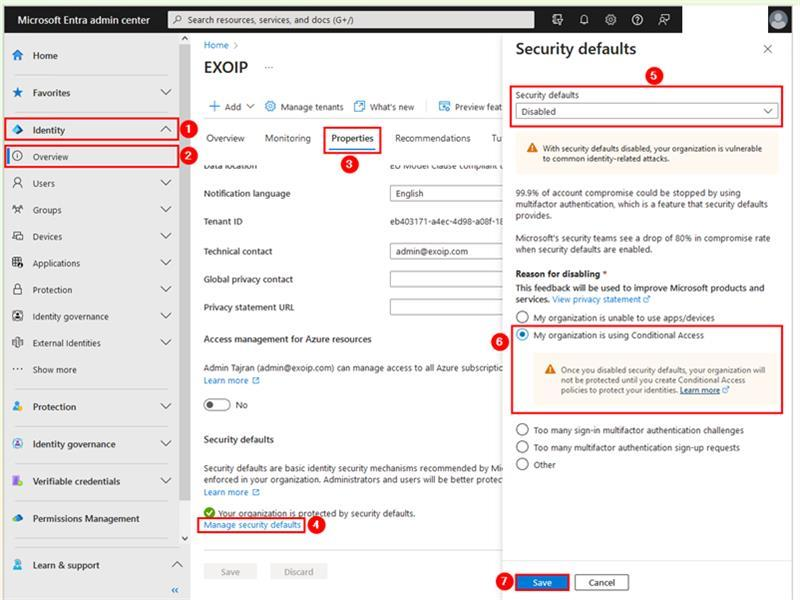800x600 pixels.
Task: Click the Applications grid icon
Action: coord(18,262)
